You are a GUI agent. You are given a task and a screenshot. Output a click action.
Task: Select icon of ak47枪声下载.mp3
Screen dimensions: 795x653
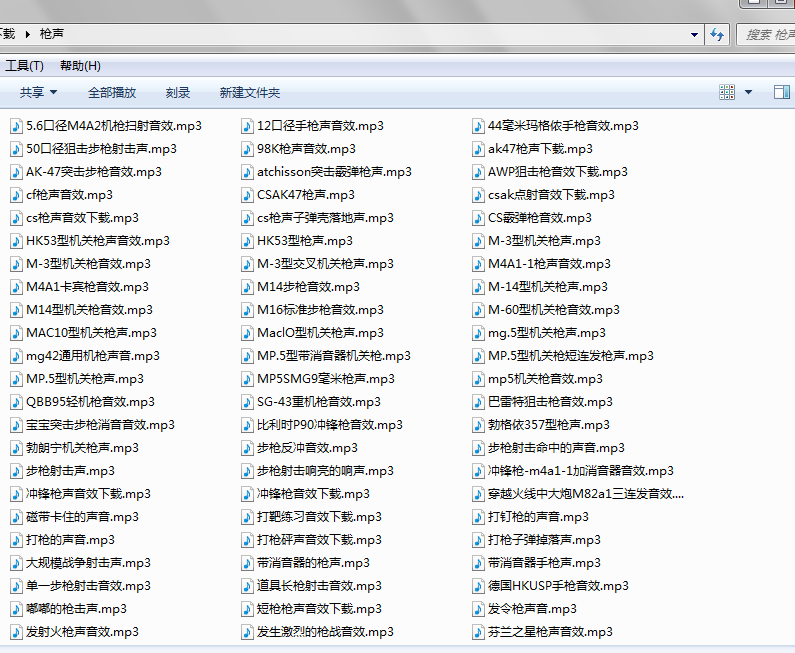(478, 149)
